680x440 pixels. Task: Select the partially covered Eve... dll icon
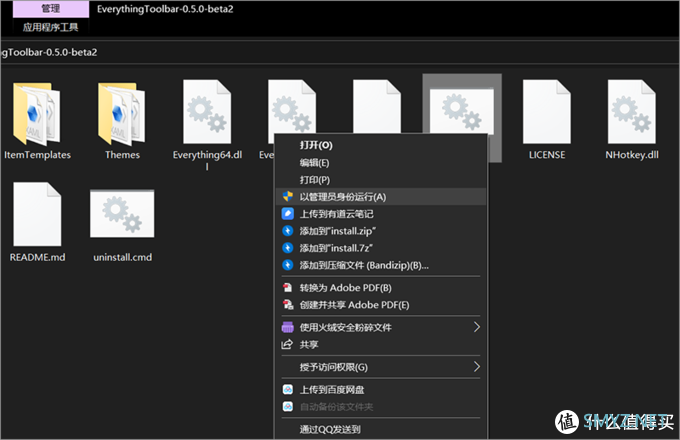292,106
